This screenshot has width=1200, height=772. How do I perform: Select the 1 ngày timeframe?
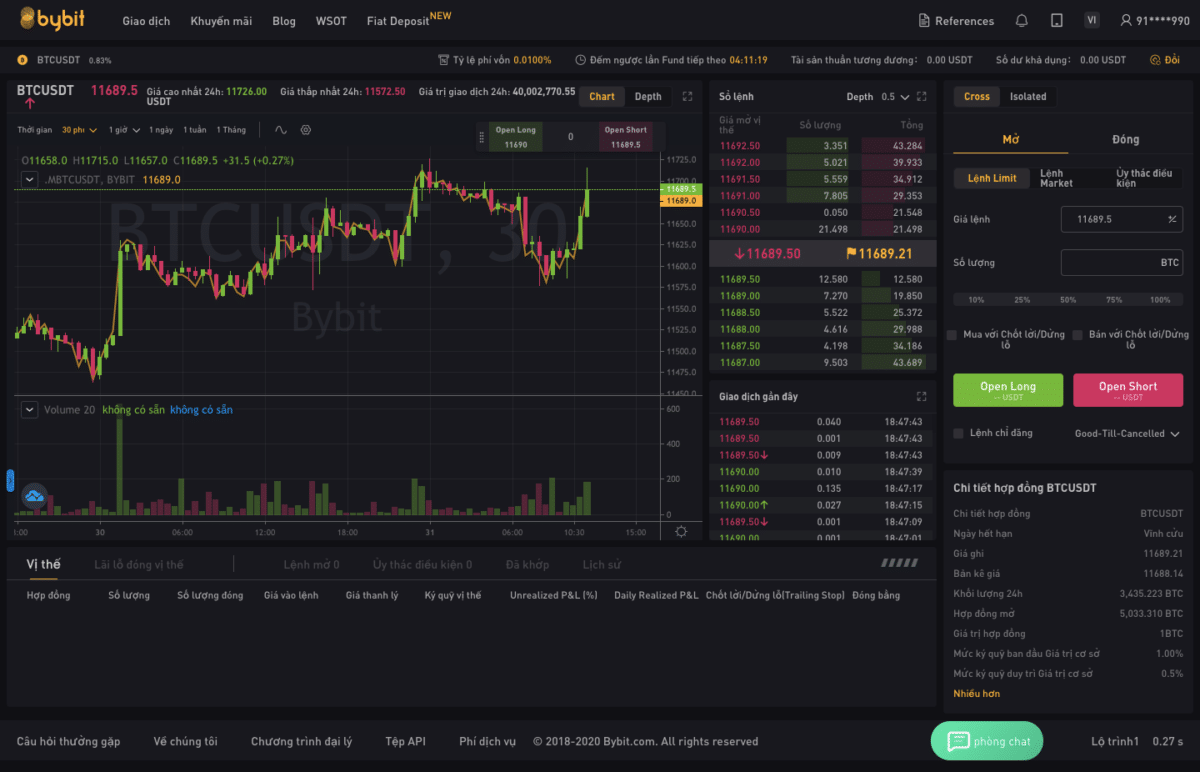click(161, 130)
